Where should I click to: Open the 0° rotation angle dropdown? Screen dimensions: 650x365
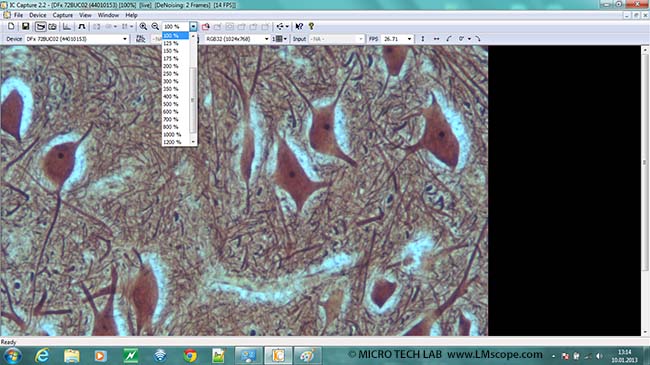(464, 39)
